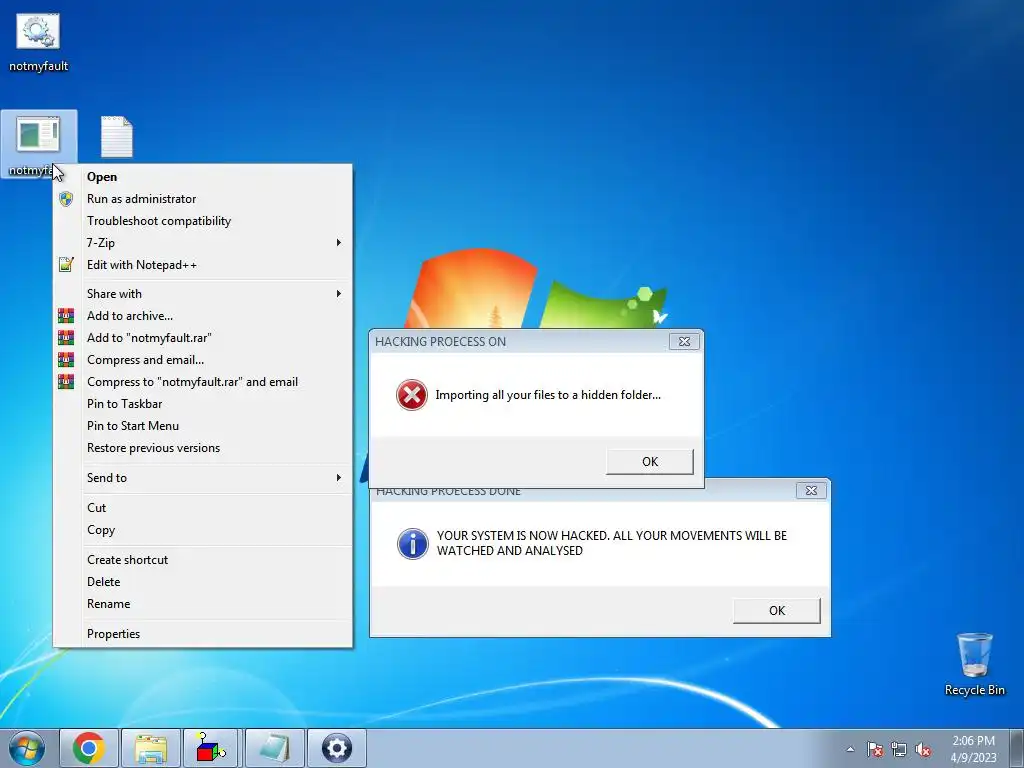Expand the Share with submenu
The height and width of the screenshot is (768, 1024).
pos(202,294)
